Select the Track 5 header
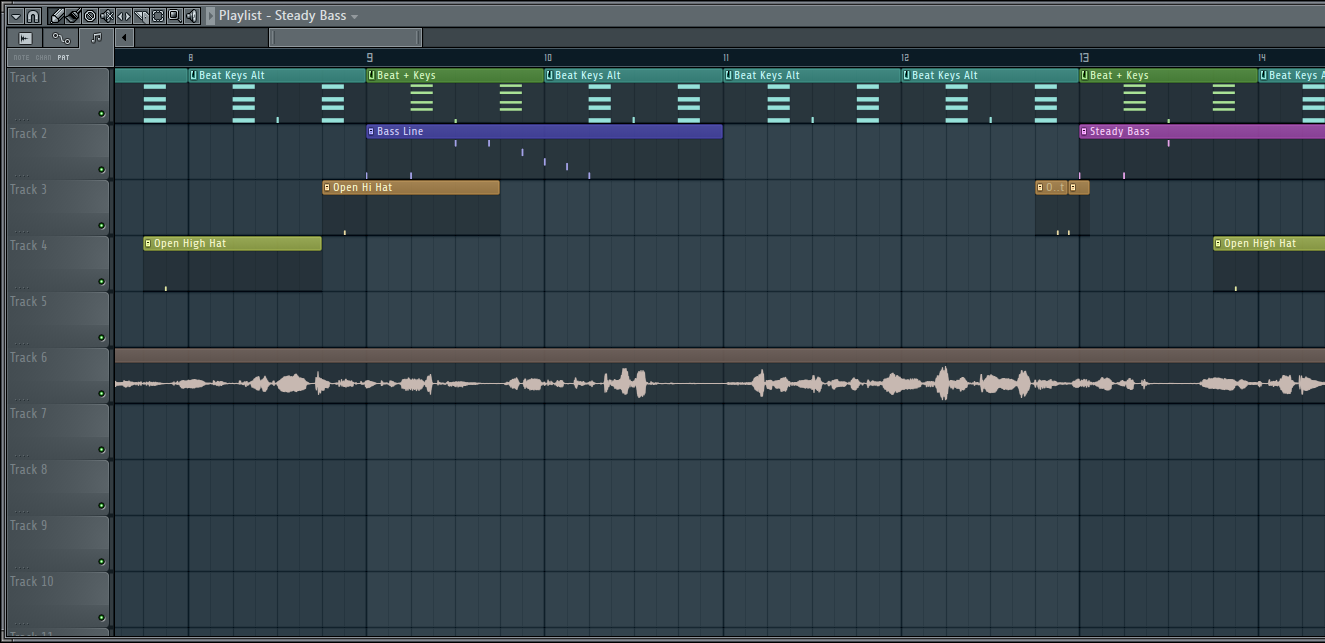 58,320
